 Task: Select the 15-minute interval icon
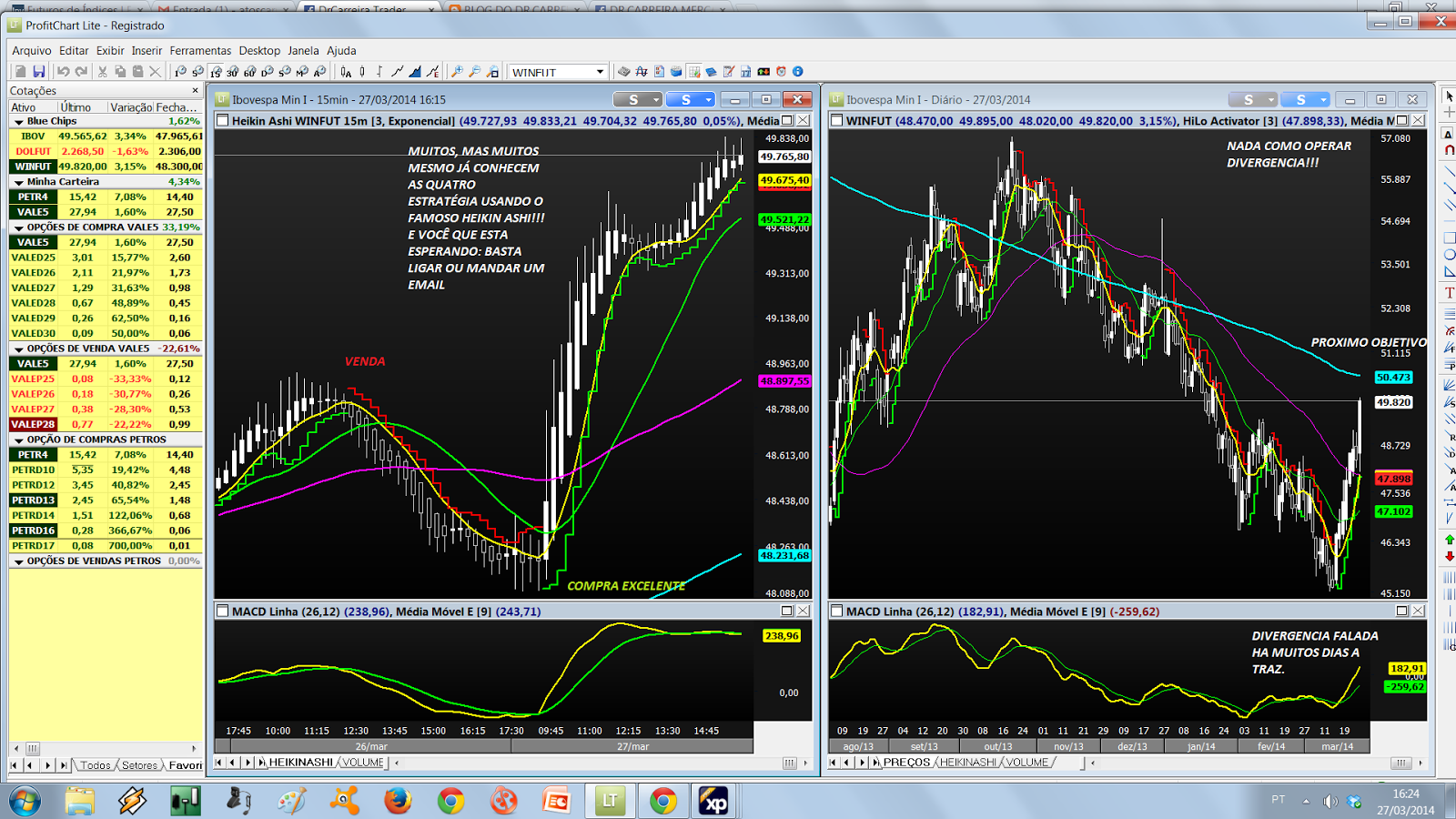(x=216, y=71)
